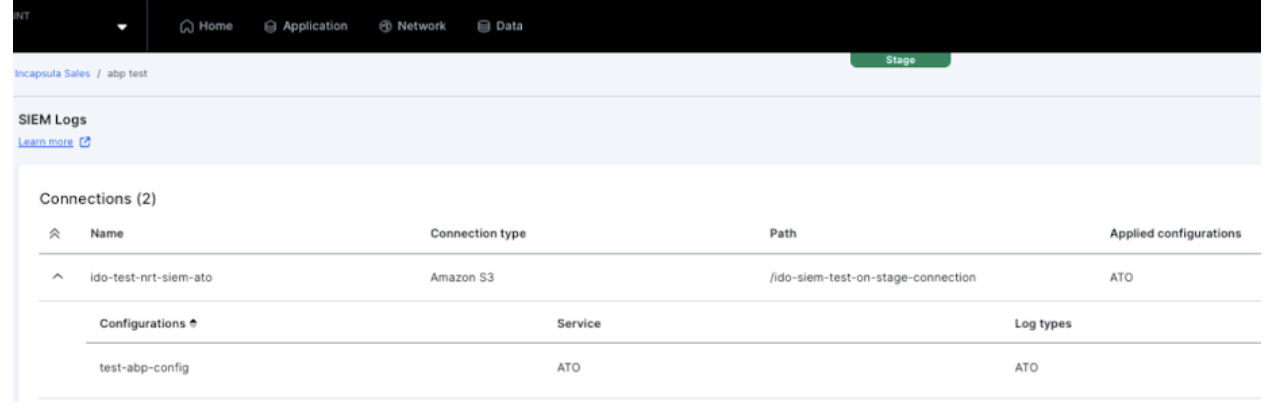Click the Path column header
This screenshot has width=1276, height=416.
(783, 234)
